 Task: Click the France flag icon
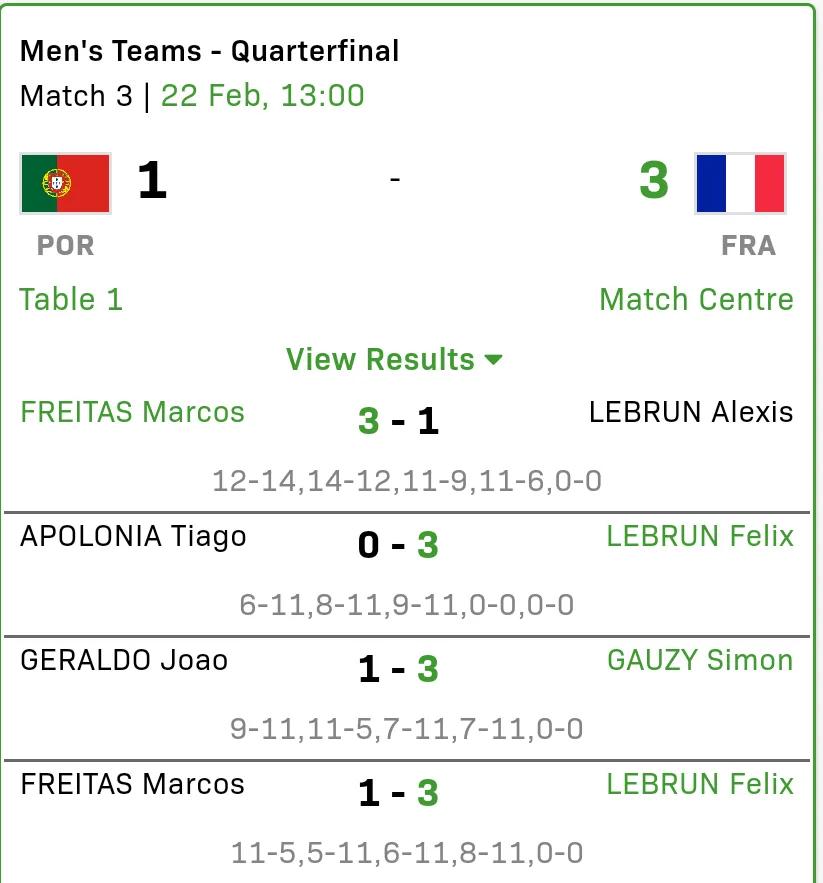tap(740, 184)
